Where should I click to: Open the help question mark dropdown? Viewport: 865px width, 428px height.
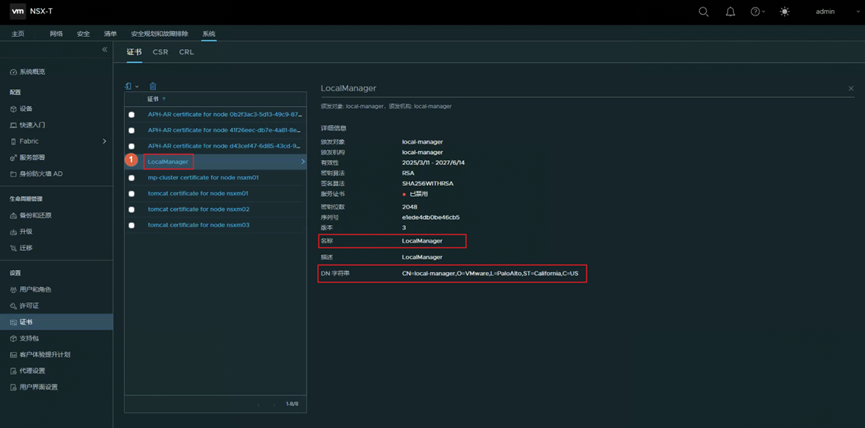point(757,12)
